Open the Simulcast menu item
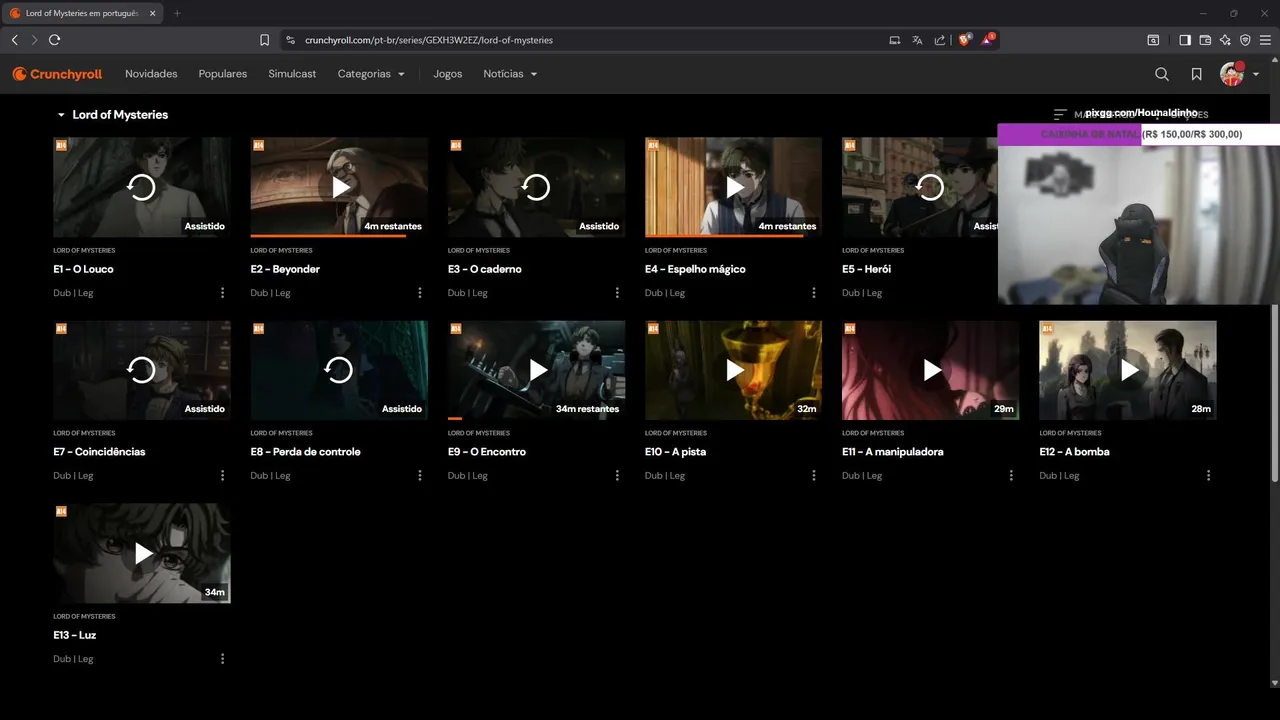This screenshot has height=720, width=1280. pos(292,74)
